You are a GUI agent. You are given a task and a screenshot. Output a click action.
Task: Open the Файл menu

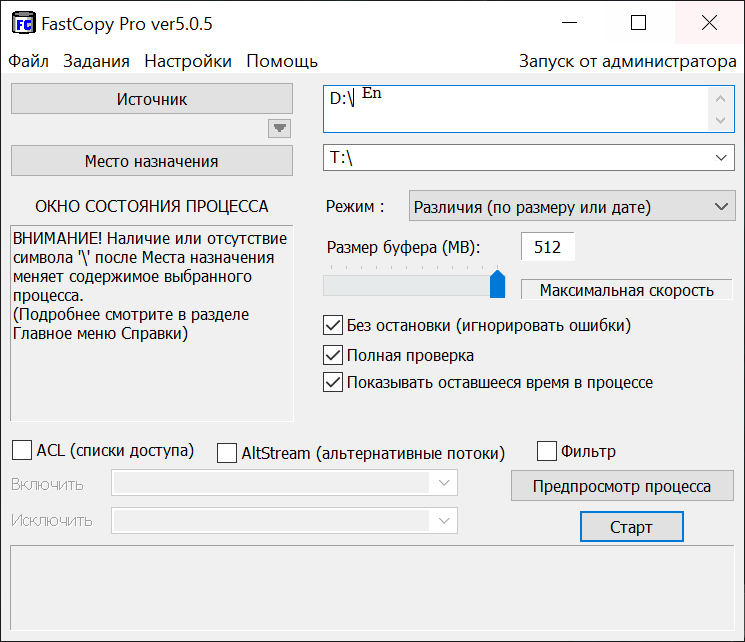(x=29, y=61)
